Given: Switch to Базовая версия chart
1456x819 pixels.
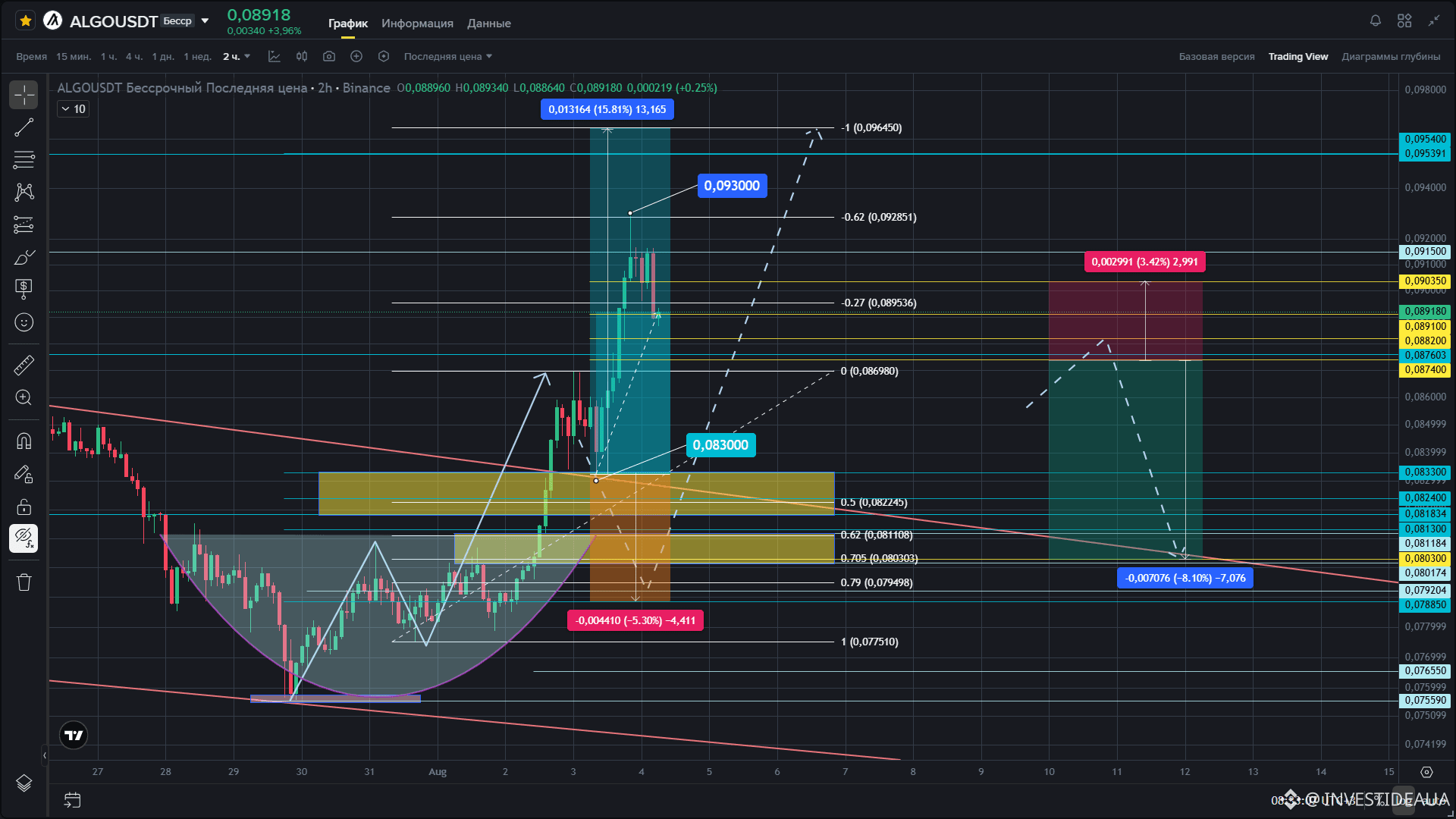Looking at the screenshot, I should tap(1216, 57).
